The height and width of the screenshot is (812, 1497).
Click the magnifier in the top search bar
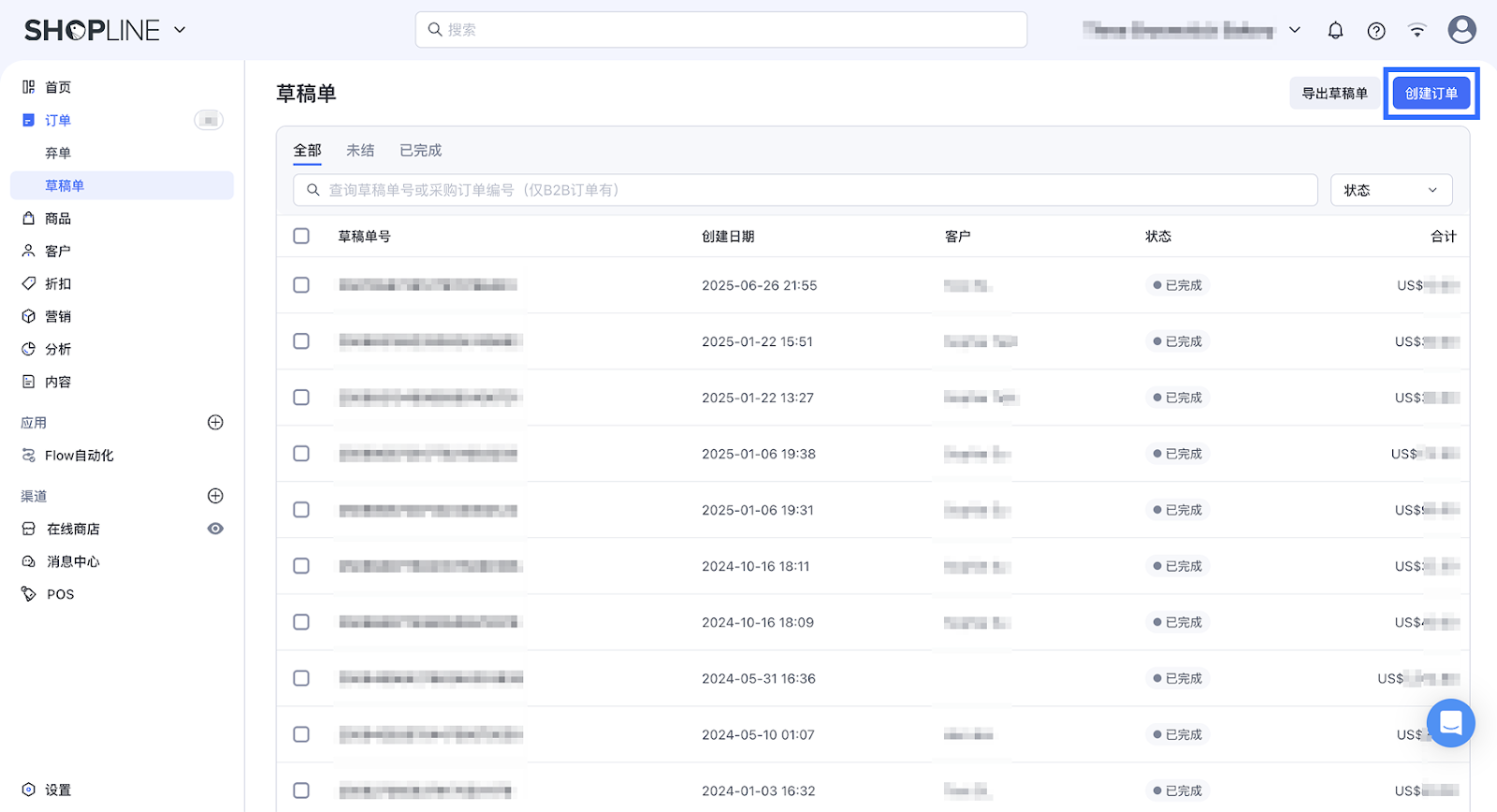click(435, 30)
